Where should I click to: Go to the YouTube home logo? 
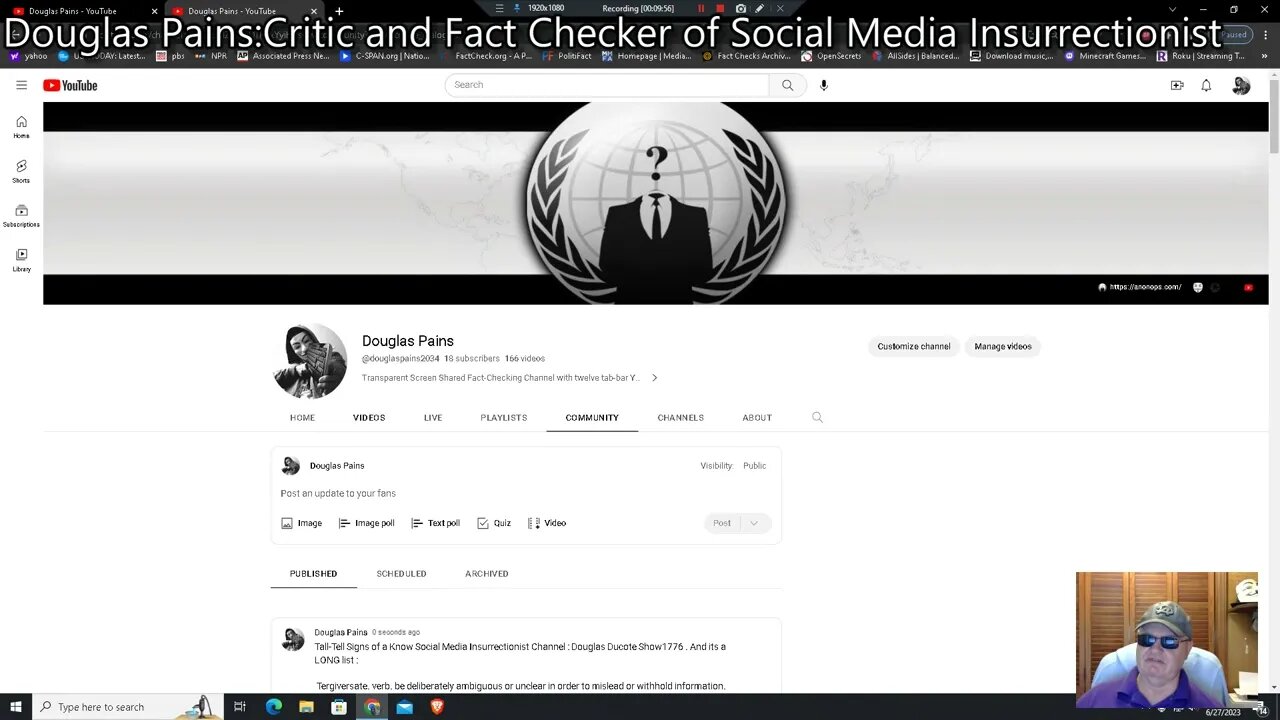click(70, 85)
